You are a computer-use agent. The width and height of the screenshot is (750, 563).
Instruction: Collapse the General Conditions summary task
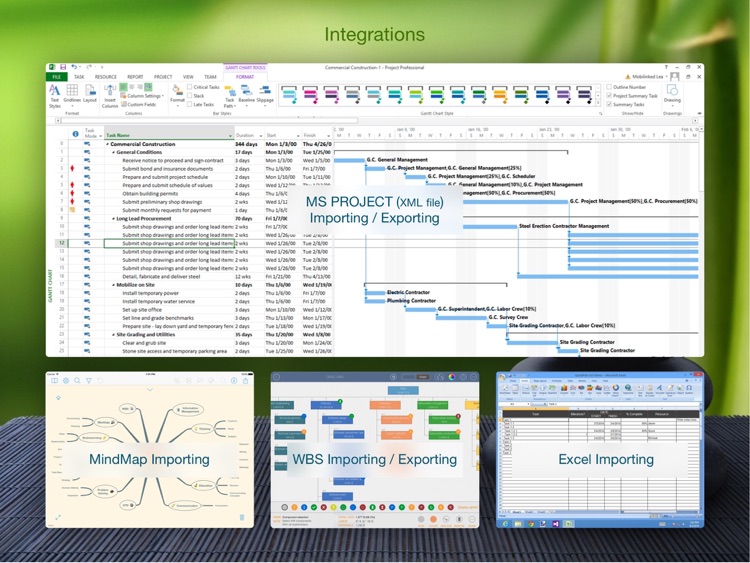coord(113,152)
